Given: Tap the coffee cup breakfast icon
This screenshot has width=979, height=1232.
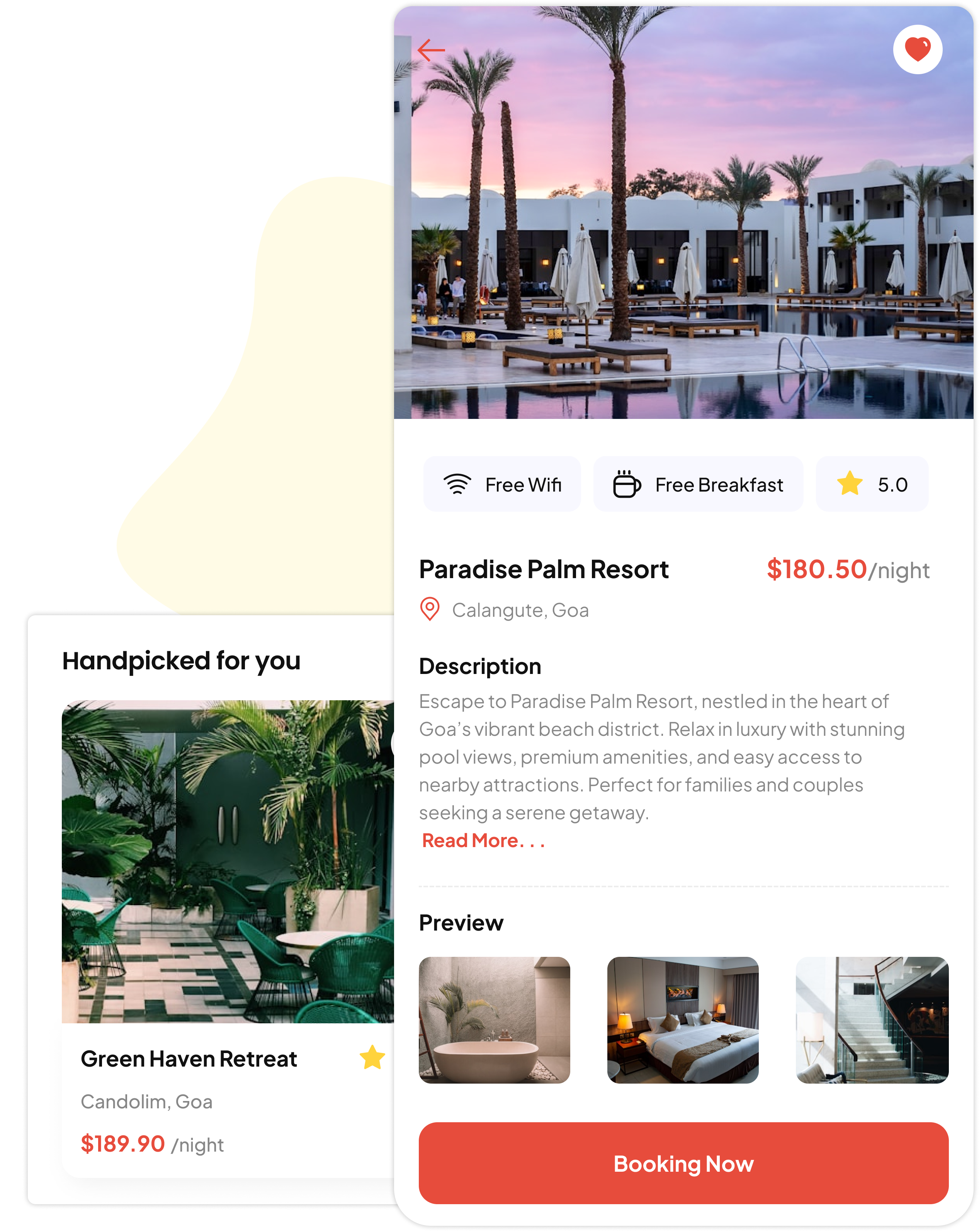Looking at the screenshot, I should [627, 484].
